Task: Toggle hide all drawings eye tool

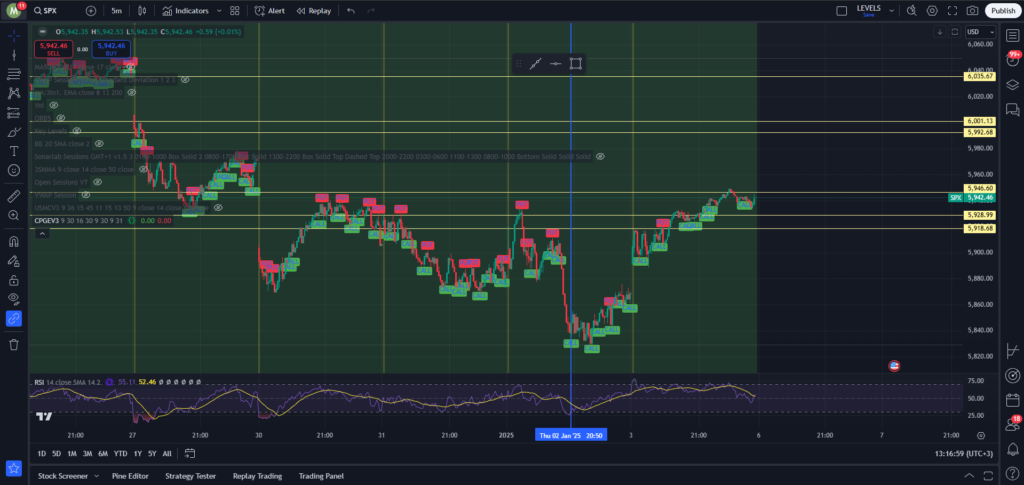Action: point(14,300)
